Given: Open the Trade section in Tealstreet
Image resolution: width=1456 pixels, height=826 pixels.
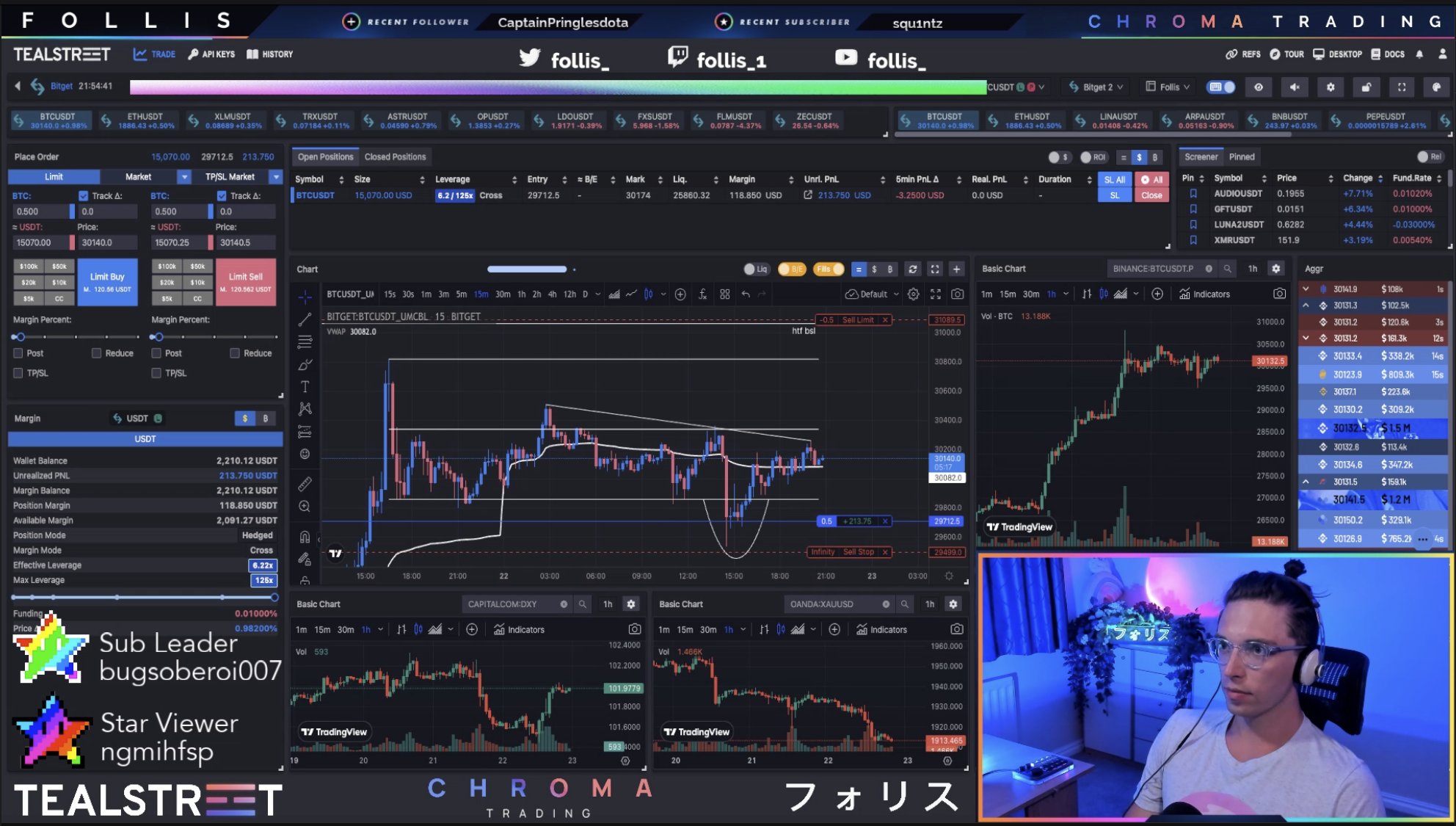Looking at the screenshot, I should point(154,54).
